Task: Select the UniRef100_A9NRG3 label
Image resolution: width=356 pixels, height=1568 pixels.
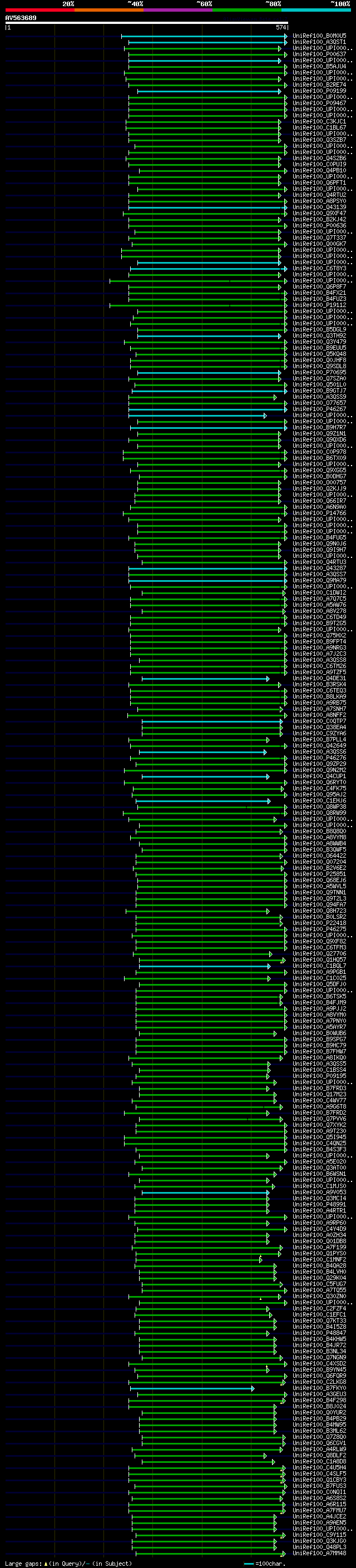Action: coord(319,647)
